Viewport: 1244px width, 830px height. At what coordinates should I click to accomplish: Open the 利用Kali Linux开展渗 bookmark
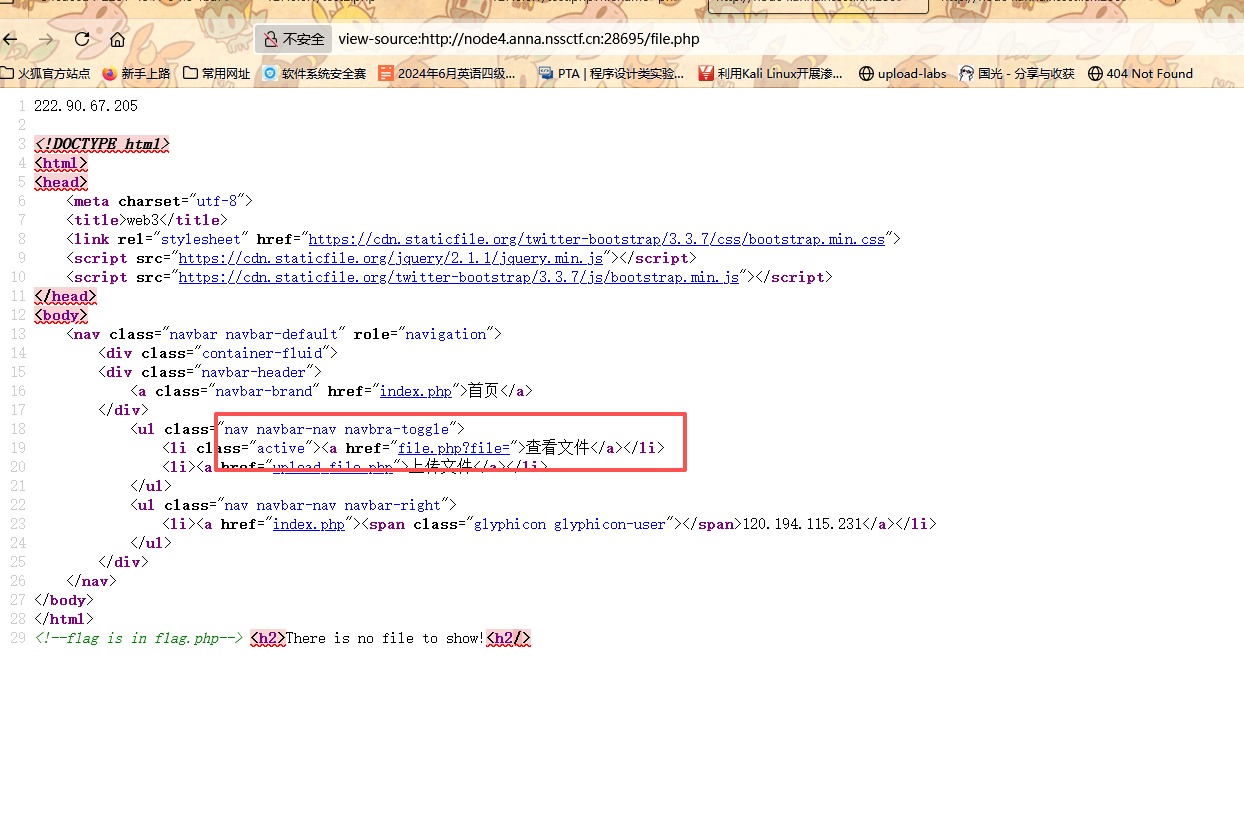point(770,73)
